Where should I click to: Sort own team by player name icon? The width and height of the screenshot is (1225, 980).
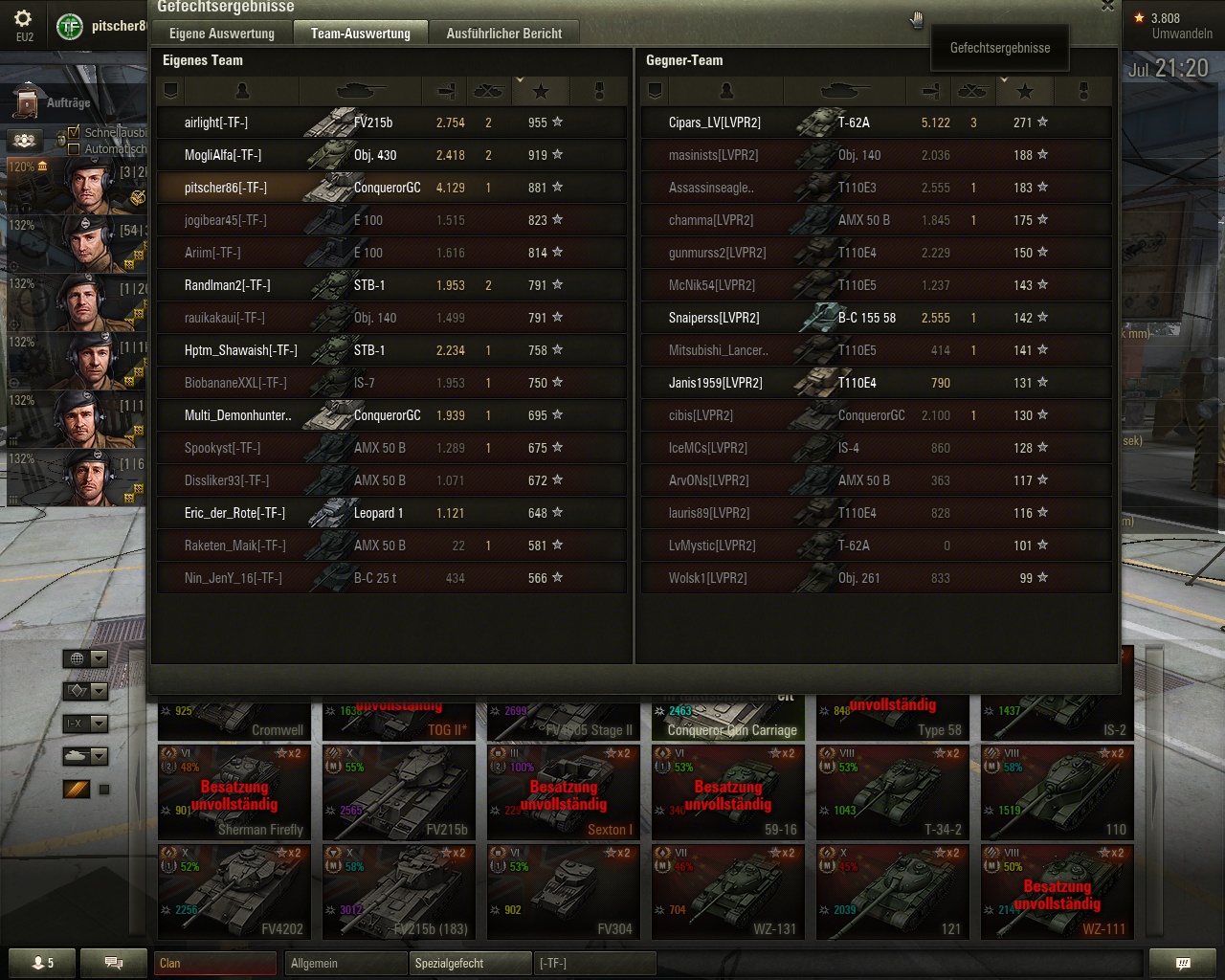click(x=242, y=91)
